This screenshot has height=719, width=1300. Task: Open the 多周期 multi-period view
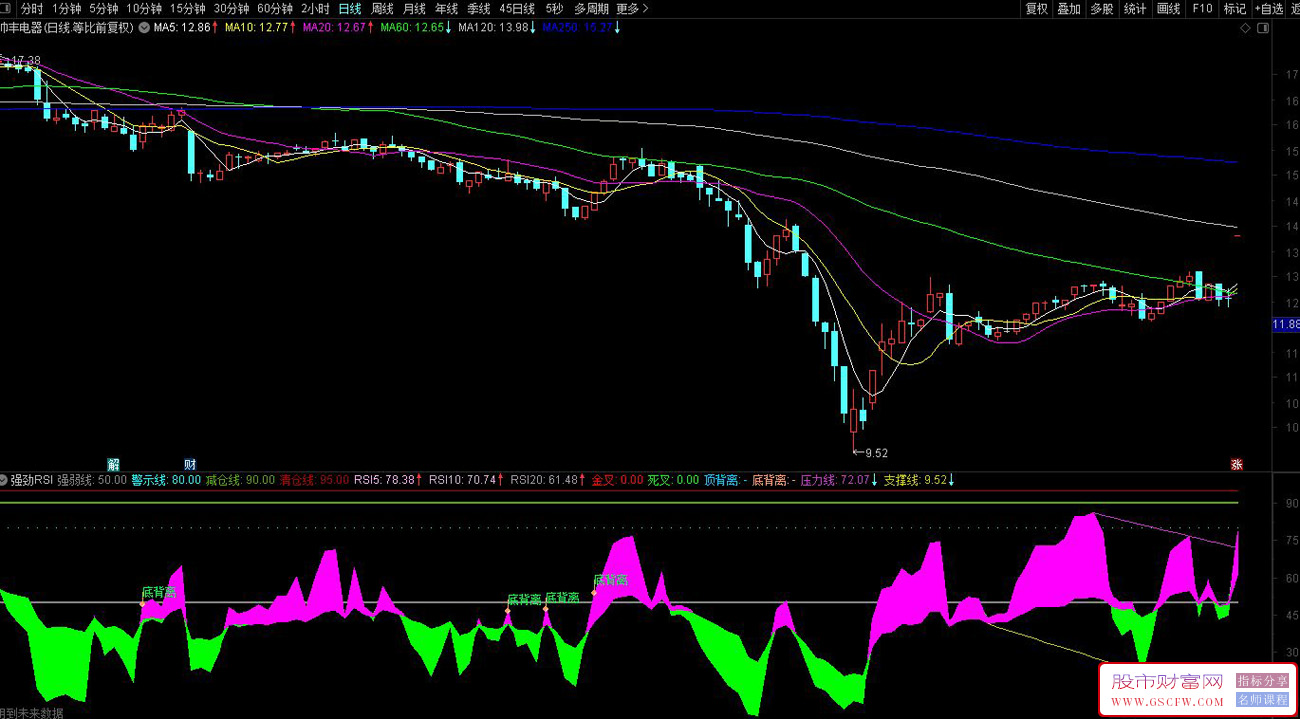[592, 8]
